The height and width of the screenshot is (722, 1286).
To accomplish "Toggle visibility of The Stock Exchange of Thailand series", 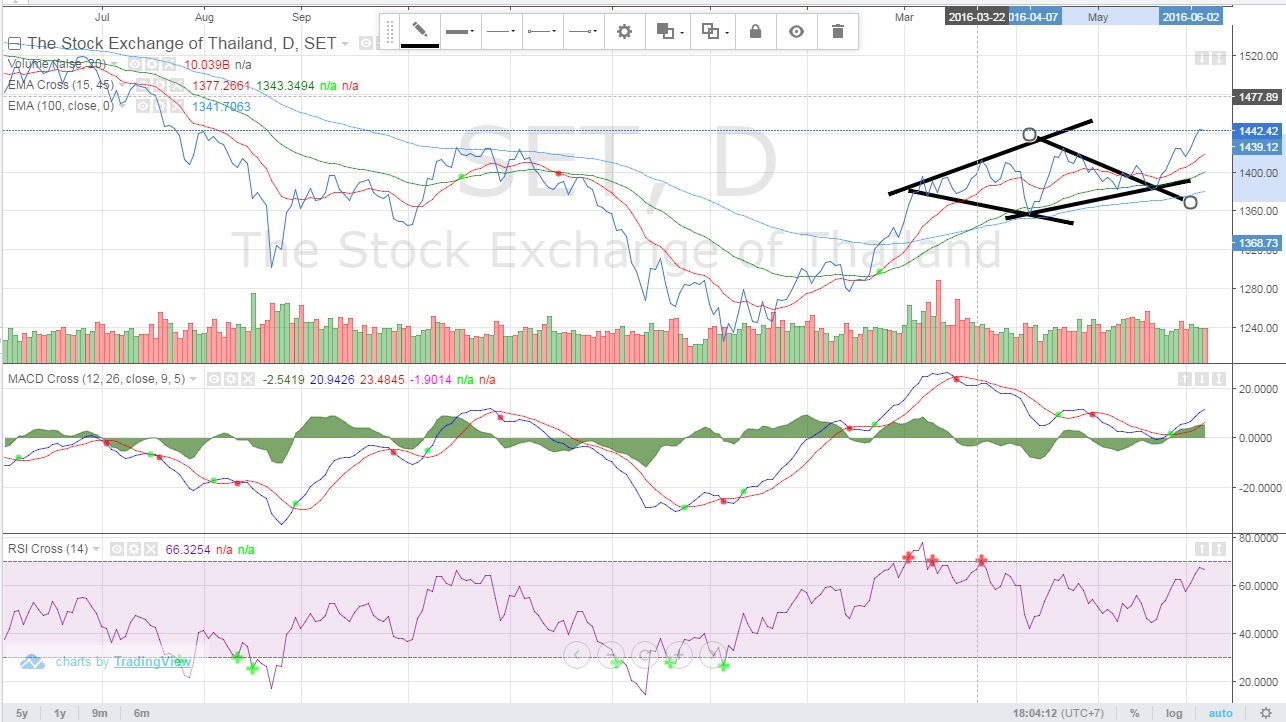I will coord(366,43).
